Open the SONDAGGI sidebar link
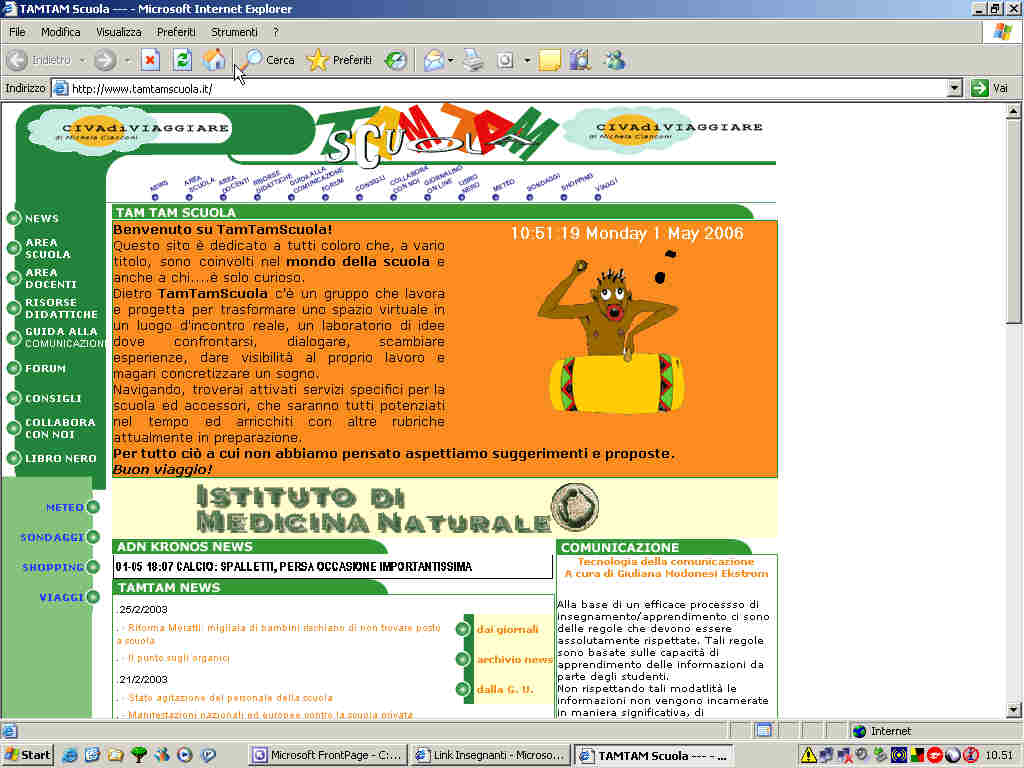Viewport: 1024px width, 768px height. [52, 537]
